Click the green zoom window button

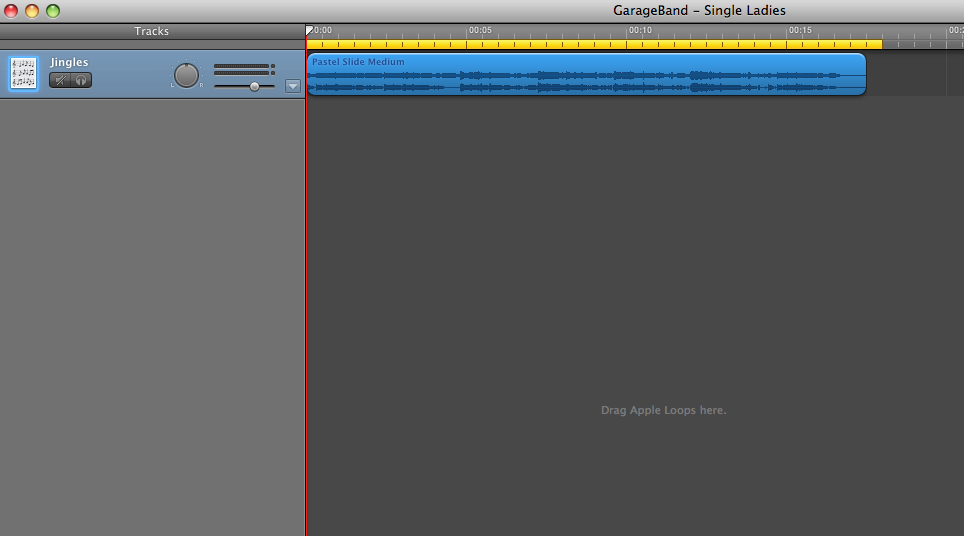click(53, 11)
